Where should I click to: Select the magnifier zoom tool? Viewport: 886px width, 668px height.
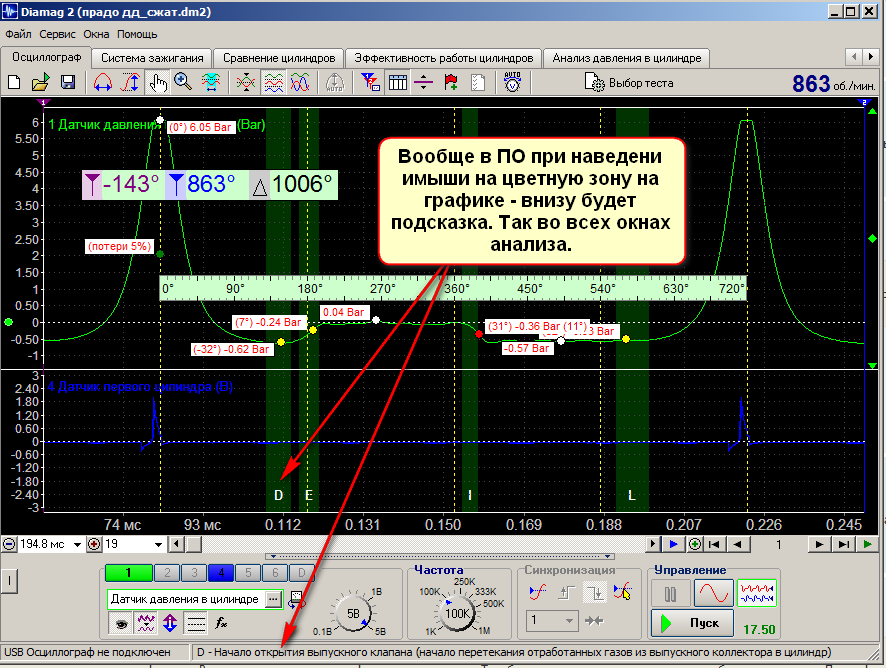tap(183, 83)
